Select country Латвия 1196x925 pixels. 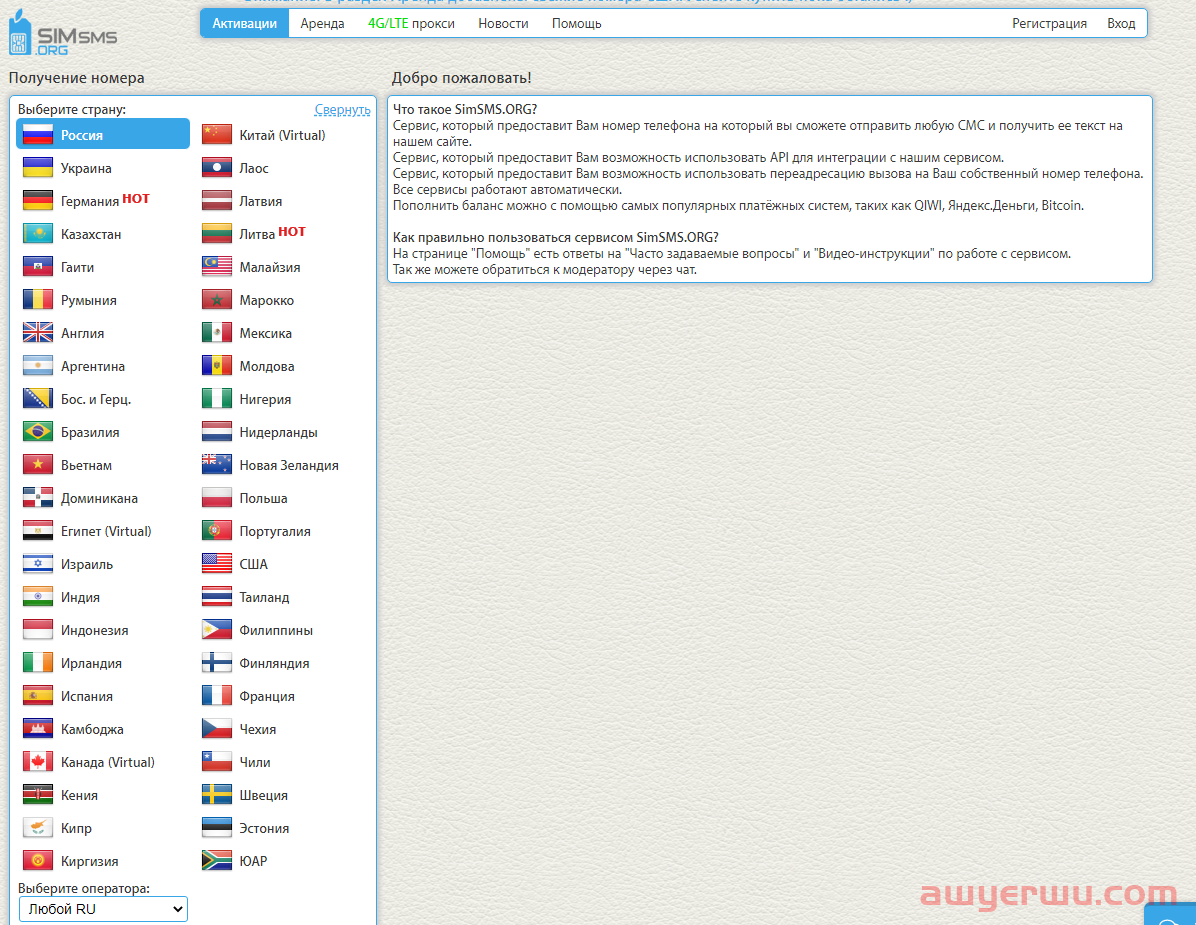click(261, 201)
